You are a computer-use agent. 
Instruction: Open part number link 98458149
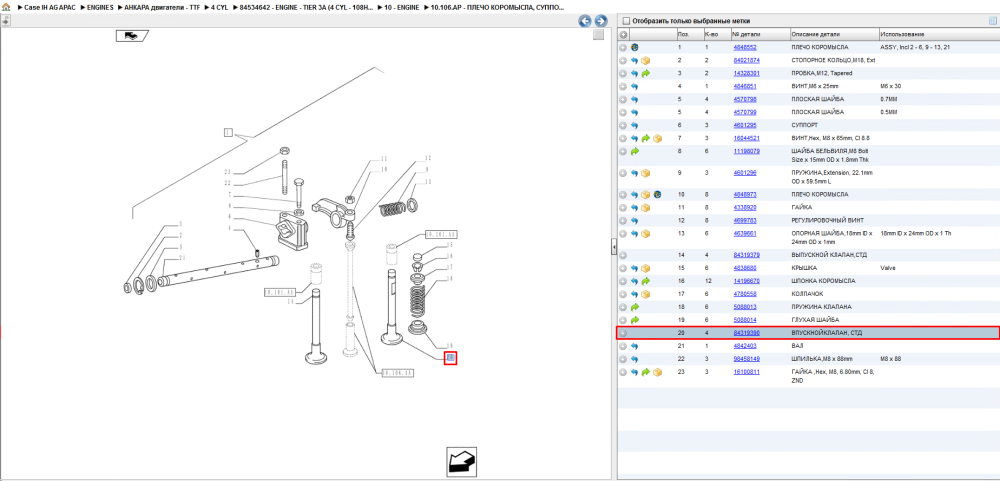(x=746, y=359)
